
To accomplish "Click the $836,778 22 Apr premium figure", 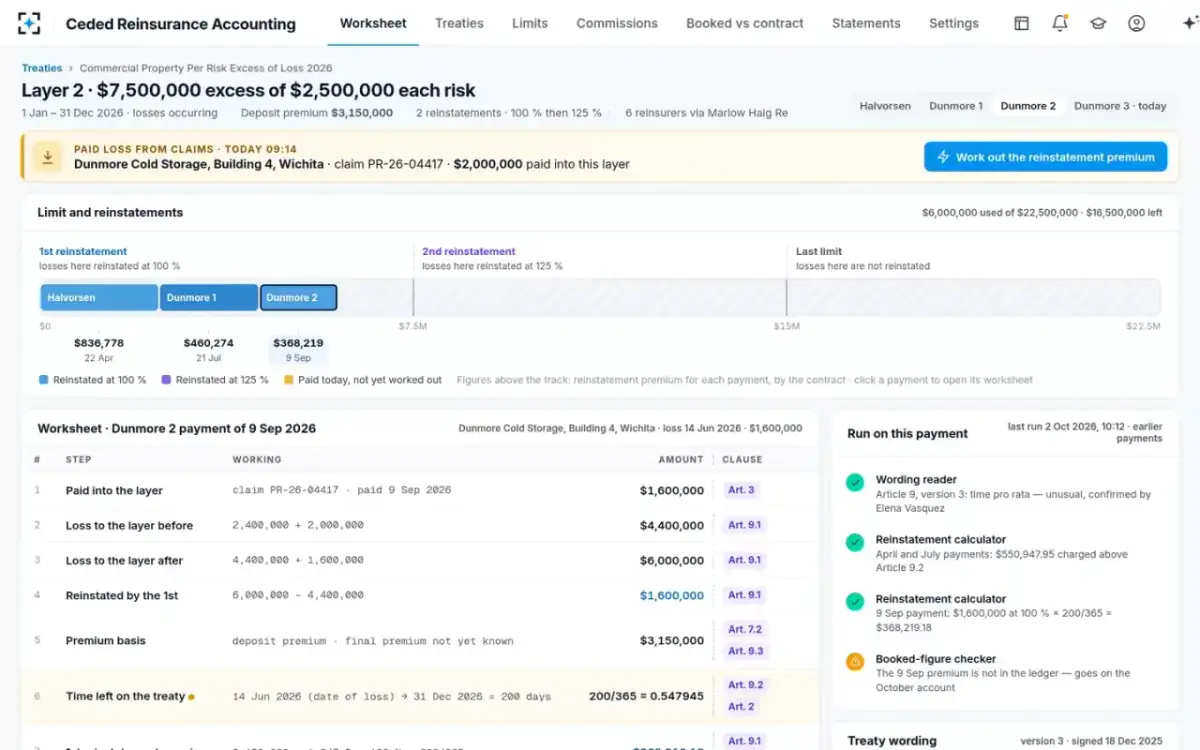I will point(99,349).
